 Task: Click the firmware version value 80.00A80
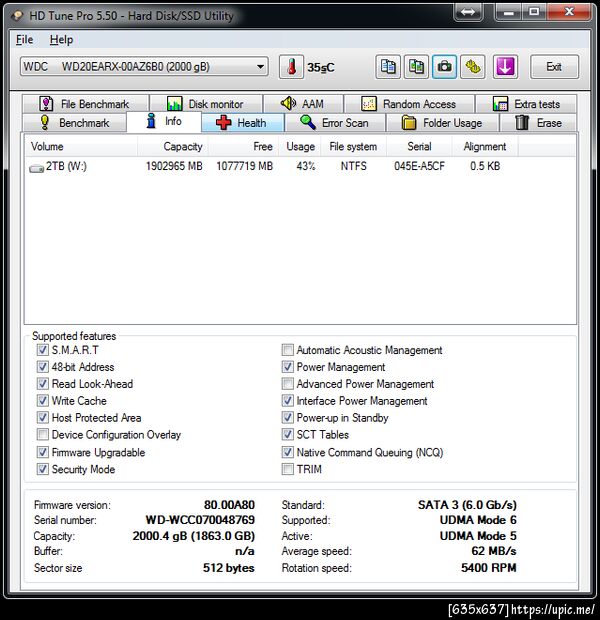pyautogui.click(x=229, y=505)
